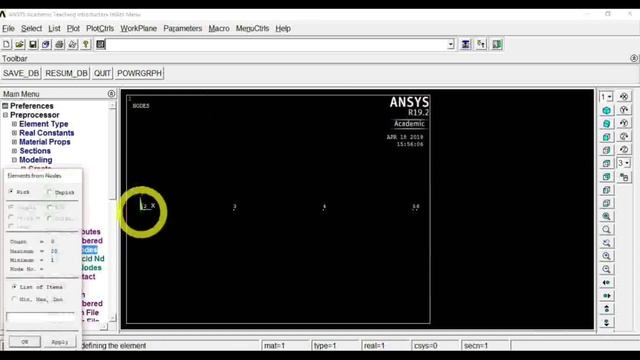Select the Polygon picking radio button
This screenshot has height=360, width=640.
[11, 218]
